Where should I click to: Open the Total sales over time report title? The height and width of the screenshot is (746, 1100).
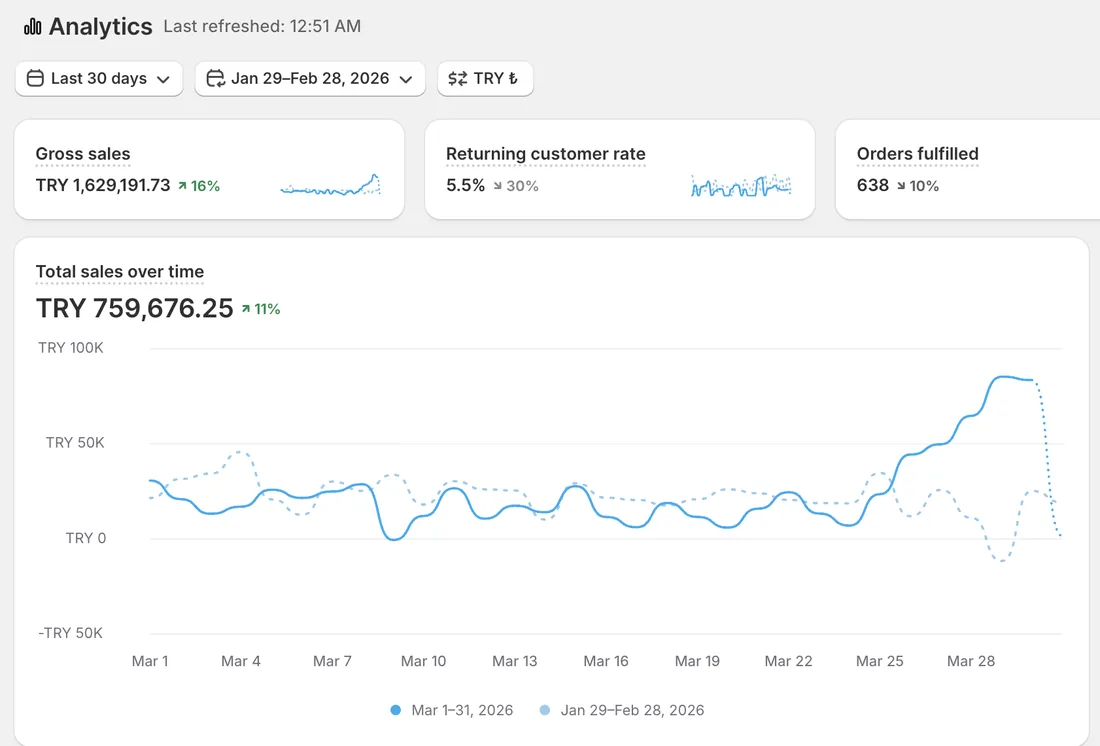click(120, 272)
